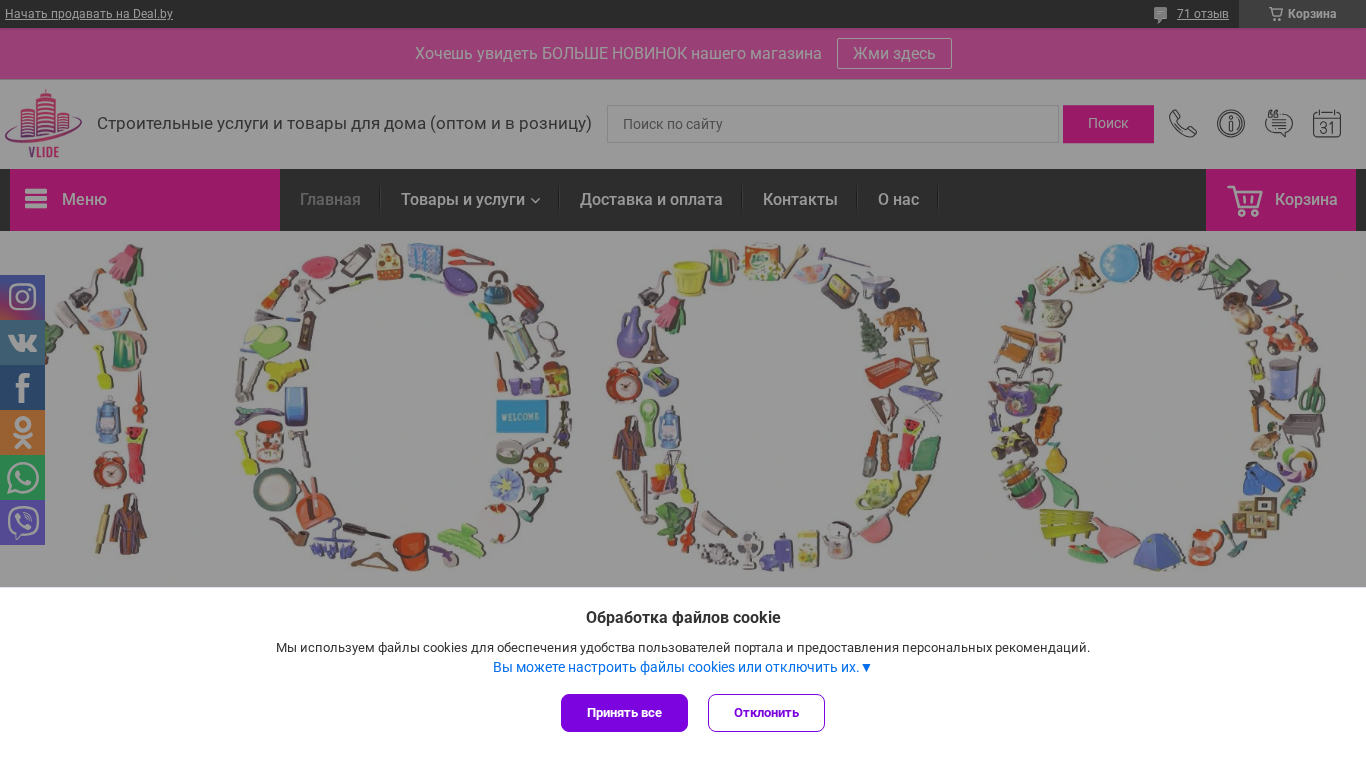Viewport: 1366px width, 768px height.
Task: Open the VK social sidebar icon
Action: [x=22, y=342]
